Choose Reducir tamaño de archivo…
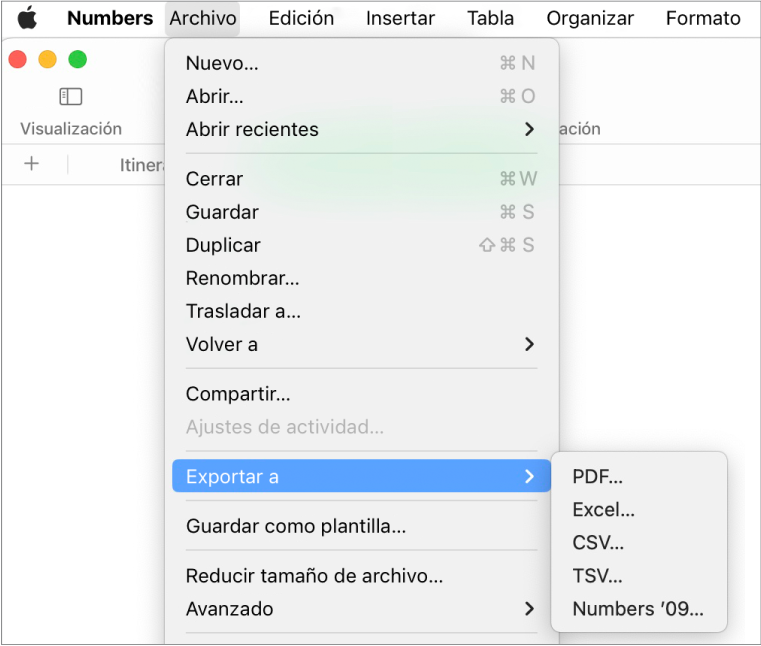The image size is (761, 646). (x=362, y=575)
